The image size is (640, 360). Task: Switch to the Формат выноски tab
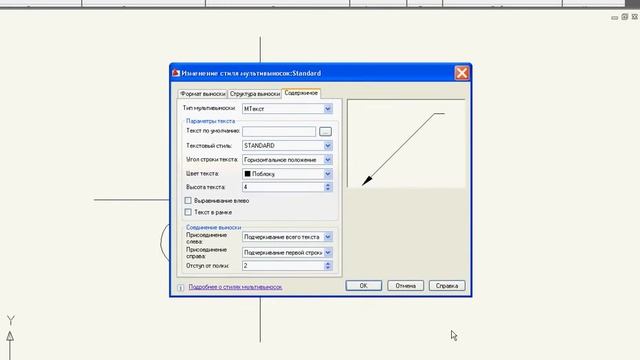click(202, 94)
